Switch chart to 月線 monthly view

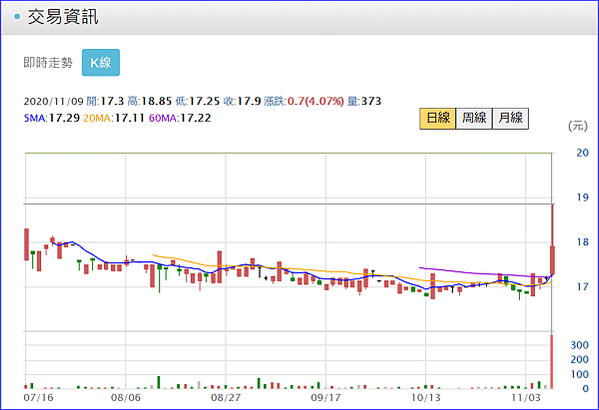(510, 118)
